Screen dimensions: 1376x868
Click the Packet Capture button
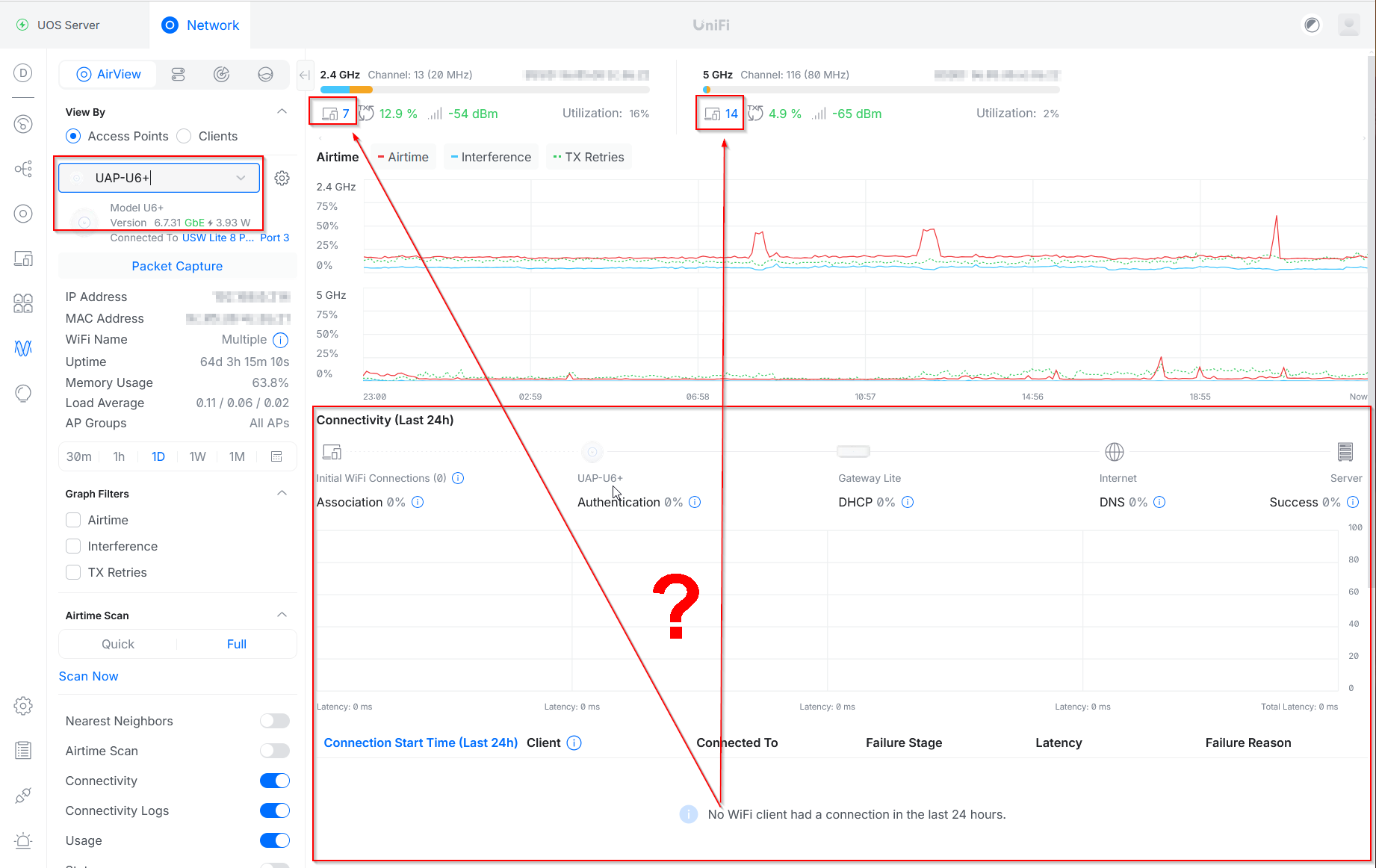[x=177, y=266]
